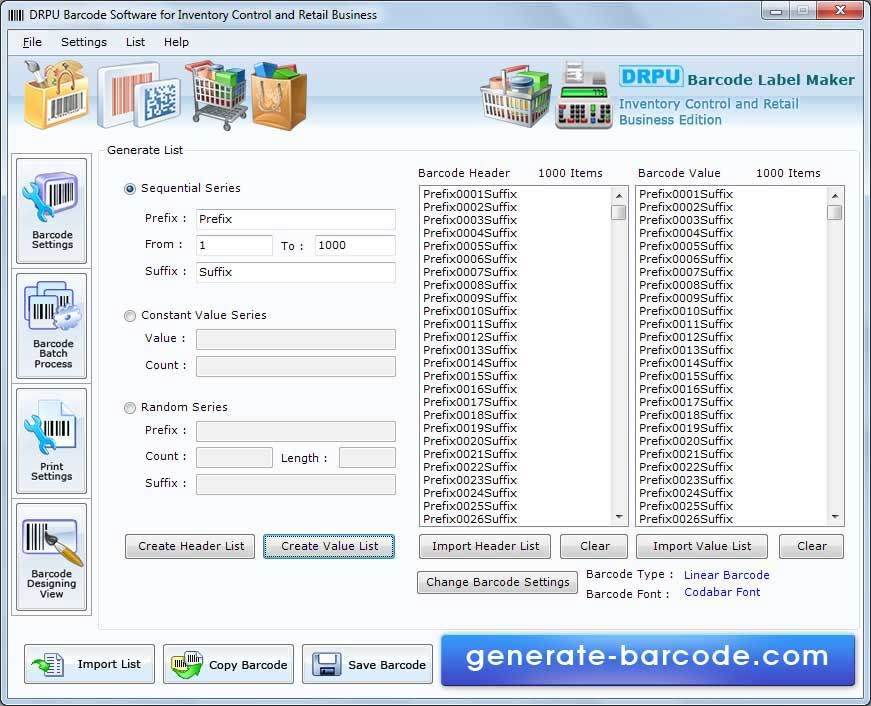Select Prefix0020Suffix in Barcode Header list
Image resolution: width=871 pixels, height=706 pixels.
pyautogui.click(x=470, y=441)
